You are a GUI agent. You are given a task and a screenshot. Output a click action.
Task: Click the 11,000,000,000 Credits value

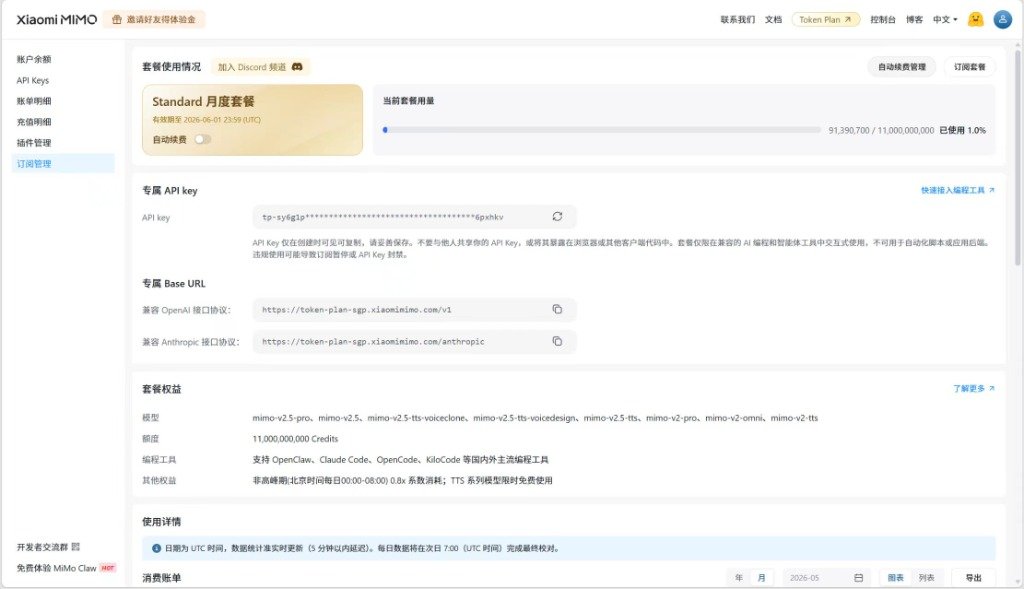[x=295, y=439]
